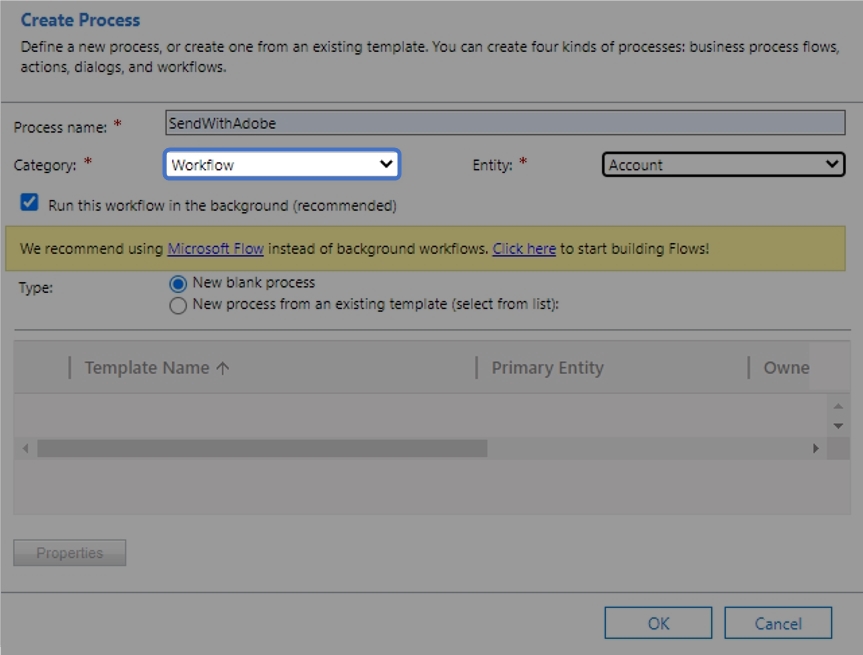
Task: Open the Category dropdown showing Workflow
Action: click(x=282, y=165)
